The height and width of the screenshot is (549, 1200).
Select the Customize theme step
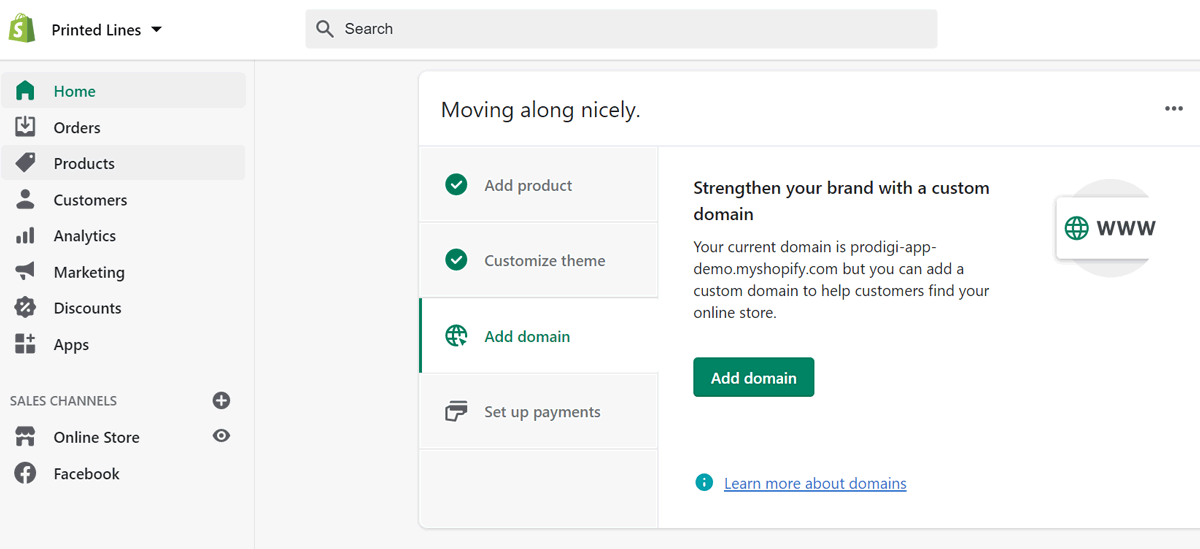[x=538, y=260]
